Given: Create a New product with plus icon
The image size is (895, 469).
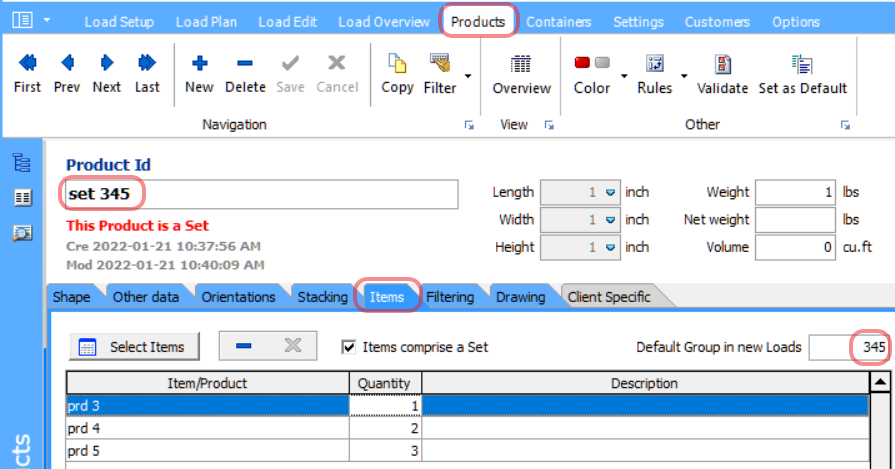Looking at the screenshot, I should pos(199,73).
